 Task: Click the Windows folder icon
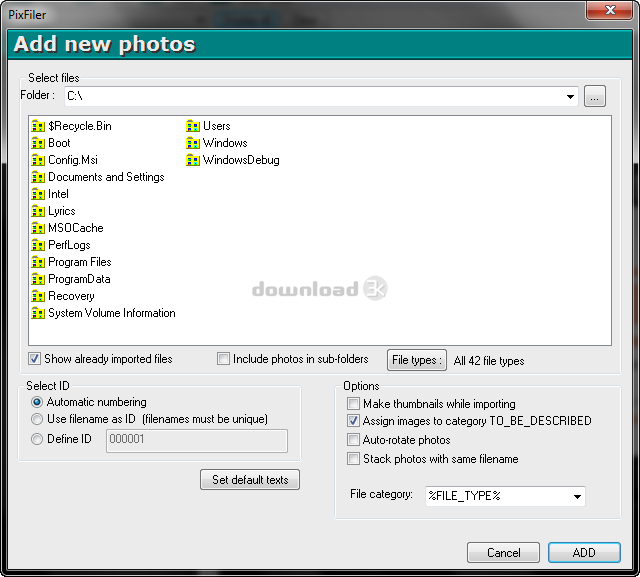[x=193, y=143]
